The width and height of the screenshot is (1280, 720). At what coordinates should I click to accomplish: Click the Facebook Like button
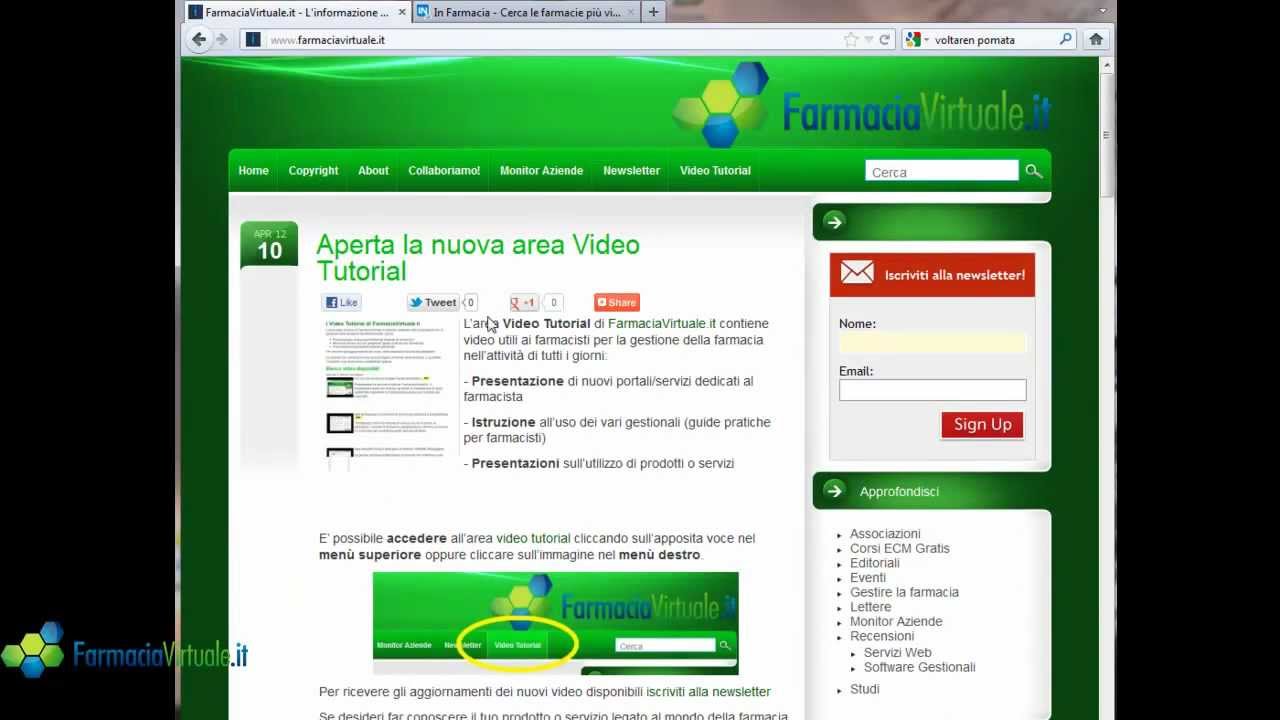click(341, 302)
